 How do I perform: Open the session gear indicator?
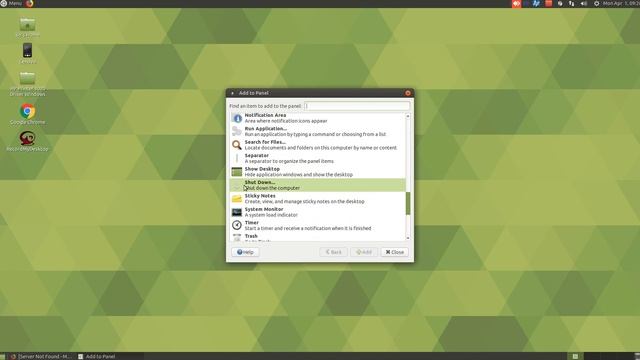click(x=596, y=3)
